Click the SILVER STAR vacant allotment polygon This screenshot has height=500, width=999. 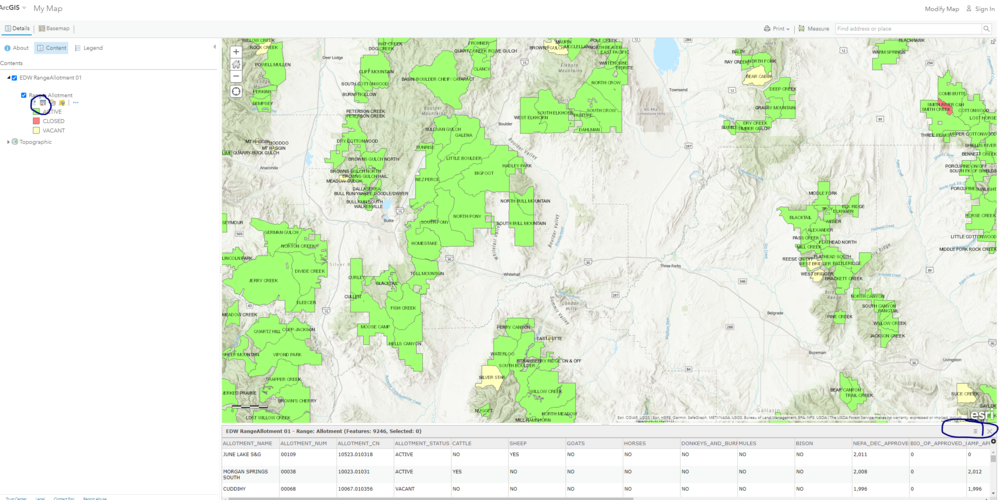[490, 378]
